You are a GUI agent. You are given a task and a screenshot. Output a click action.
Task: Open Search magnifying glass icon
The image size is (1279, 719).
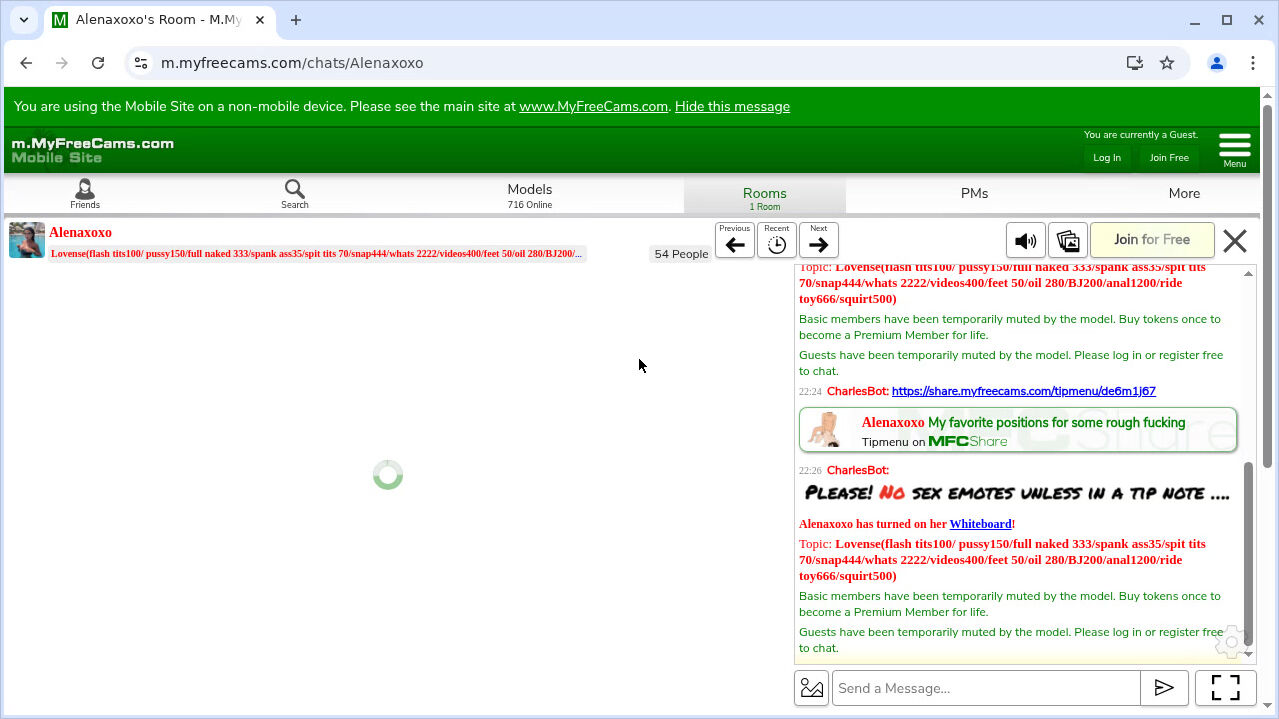click(x=294, y=193)
